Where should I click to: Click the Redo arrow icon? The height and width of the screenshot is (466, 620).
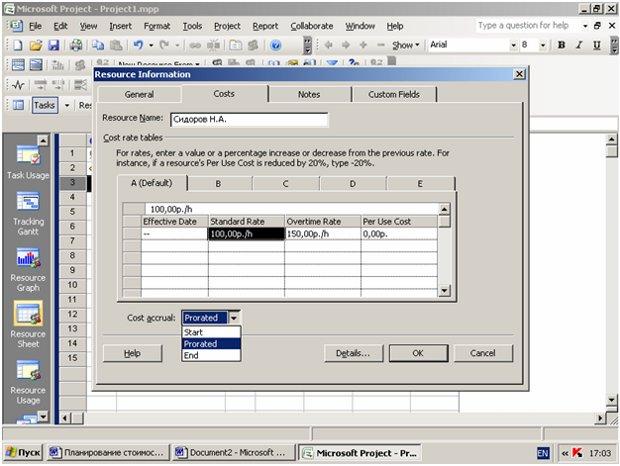(164, 45)
